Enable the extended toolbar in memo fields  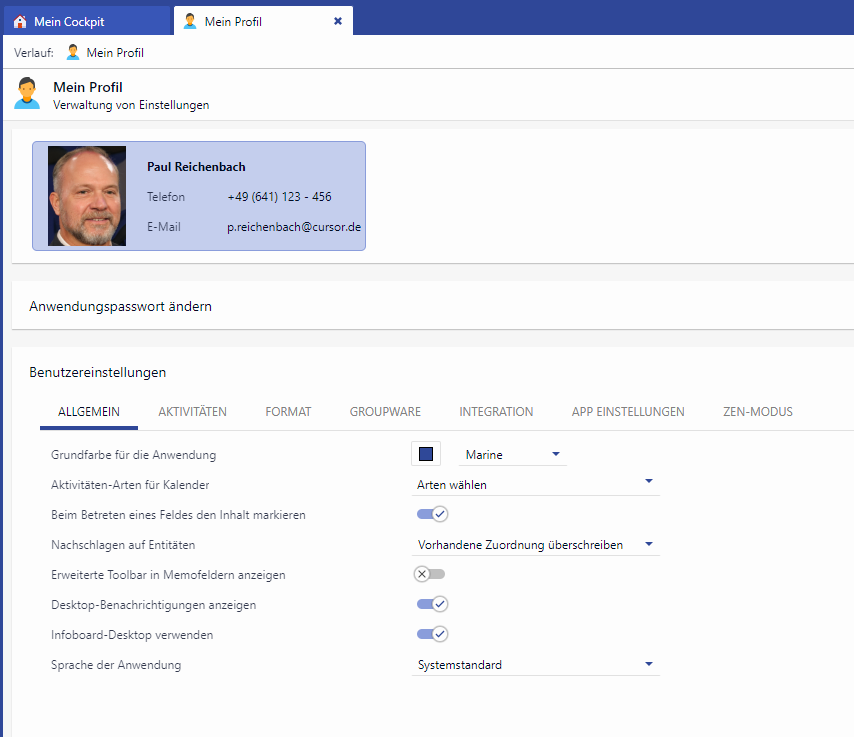(x=430, y=574)
